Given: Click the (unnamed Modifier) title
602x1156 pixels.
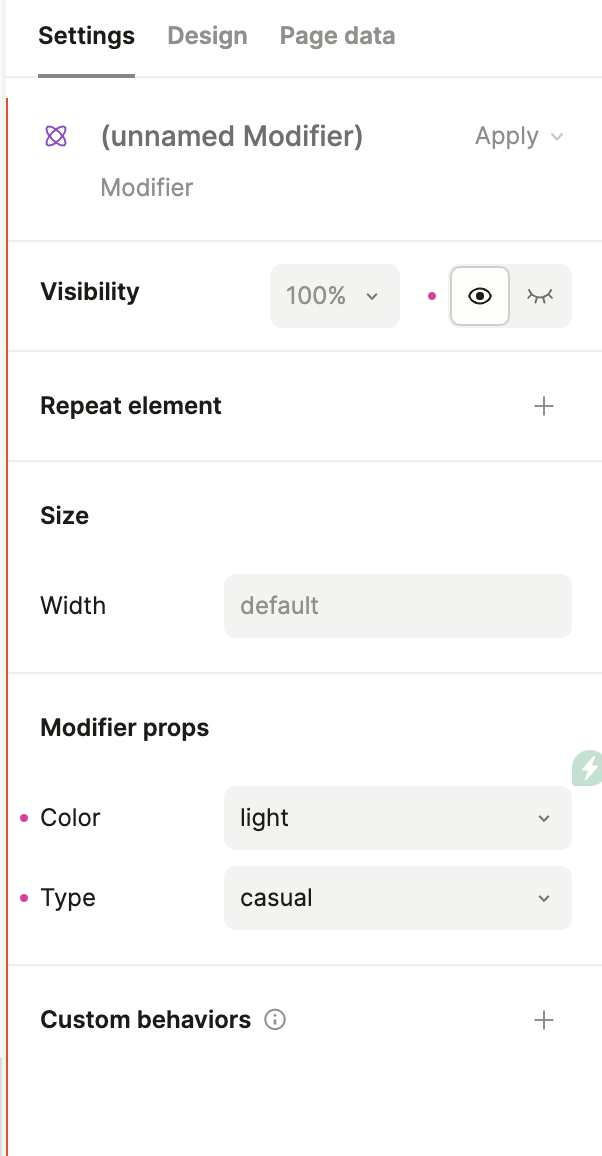Looking at the screenshot, I should point(231,137).
